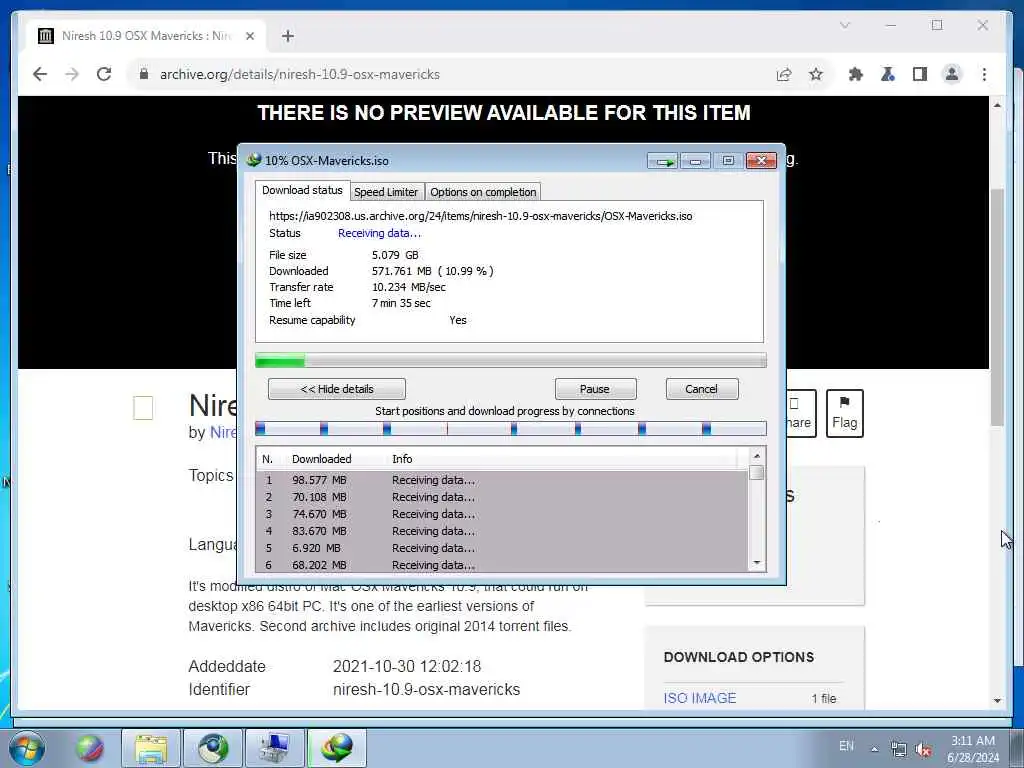Click the muted volume tray icon
1024x768 pixels.
coord(923,749)
